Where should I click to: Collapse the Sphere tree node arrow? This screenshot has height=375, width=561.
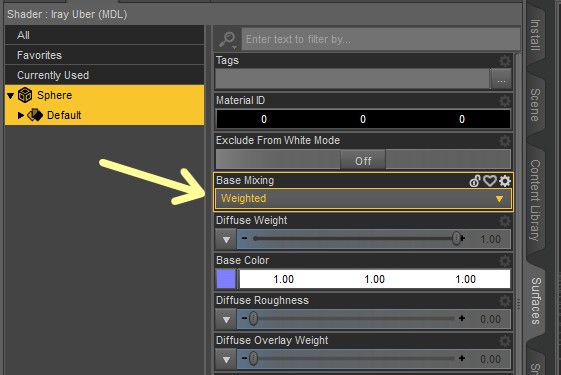pos(10,96)
